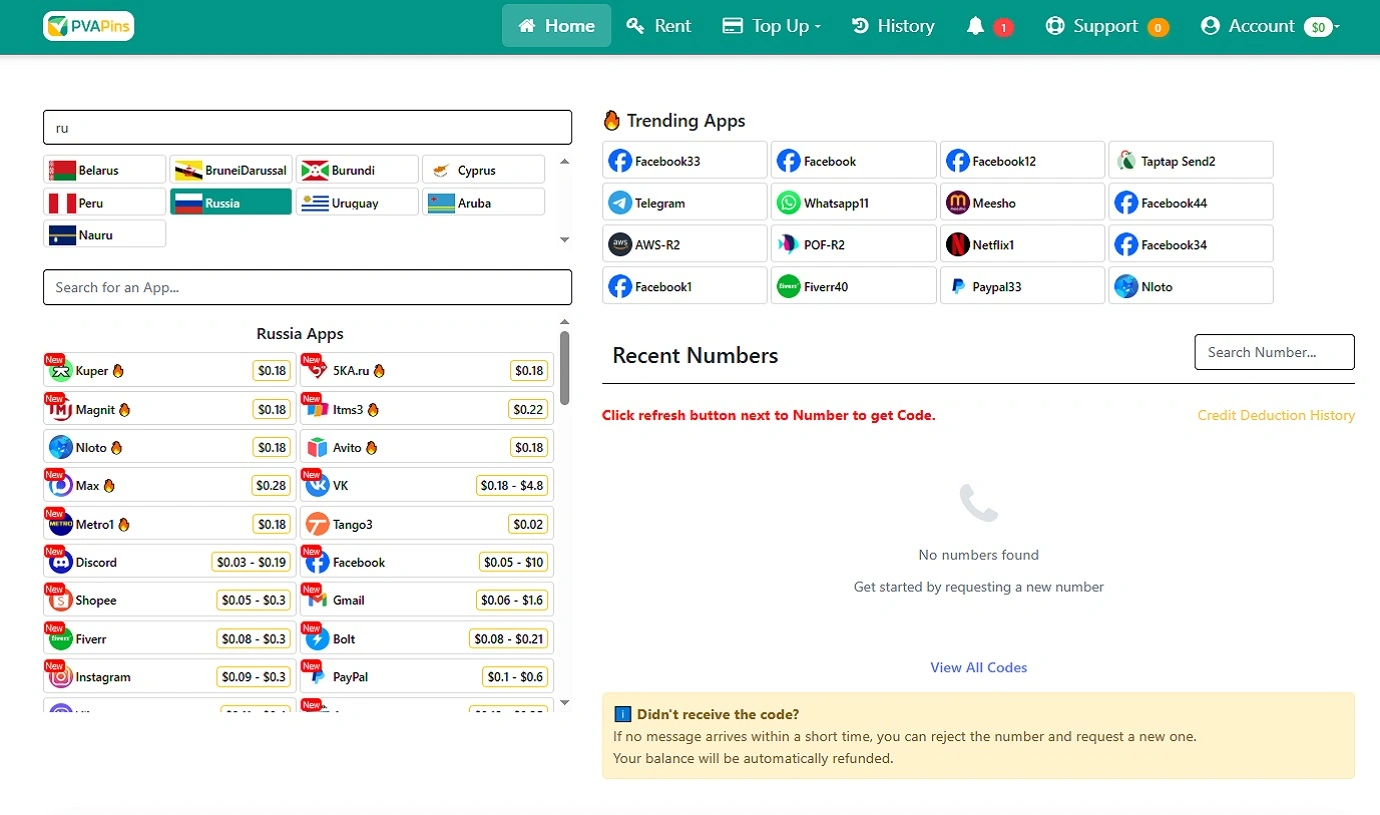Open Paypal33 in Trending Apps
The image size is (1380, 815).
click(1022, 286)
